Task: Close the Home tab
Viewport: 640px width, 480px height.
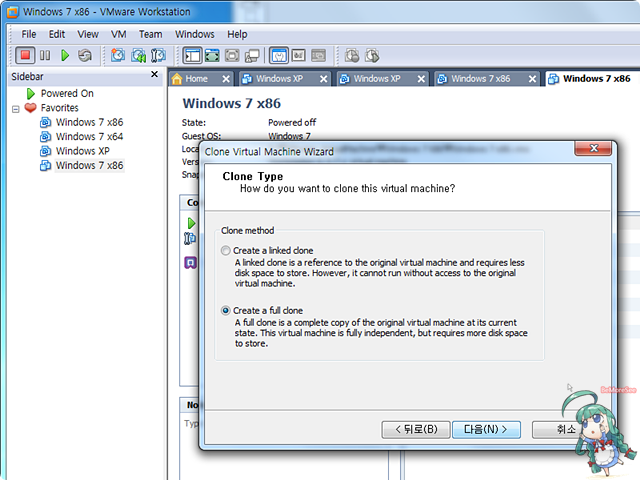Action: (x=226, y=79)
